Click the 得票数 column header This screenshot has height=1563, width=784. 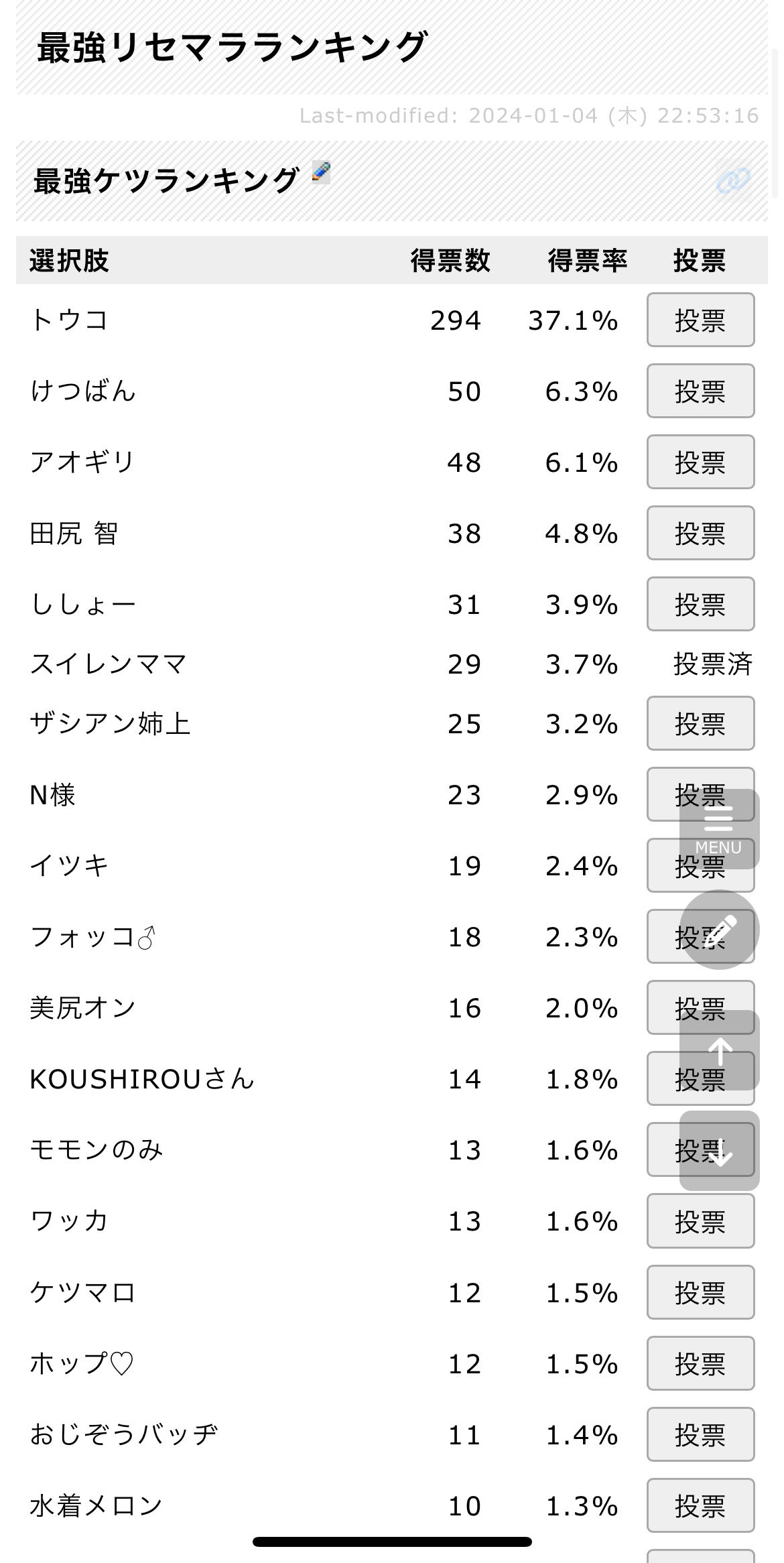coord(450,261)
